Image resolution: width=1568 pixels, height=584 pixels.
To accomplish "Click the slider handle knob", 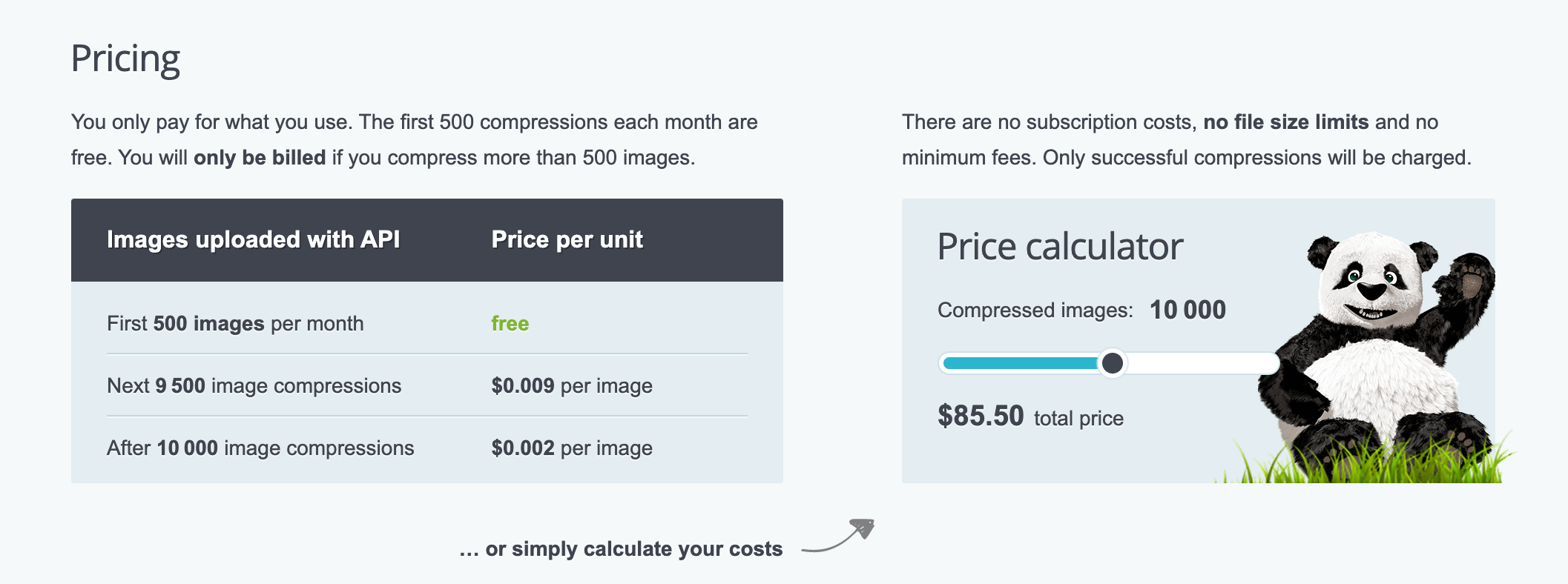I will 1112,363.
